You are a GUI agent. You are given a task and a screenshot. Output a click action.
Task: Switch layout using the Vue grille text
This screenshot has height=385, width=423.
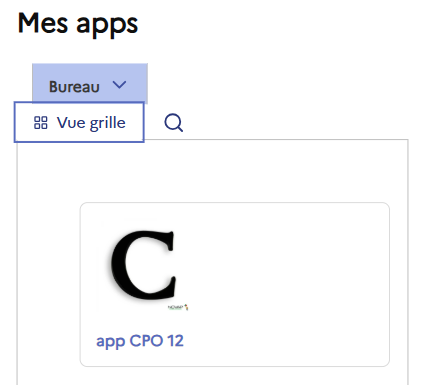(x=91, y=123)
